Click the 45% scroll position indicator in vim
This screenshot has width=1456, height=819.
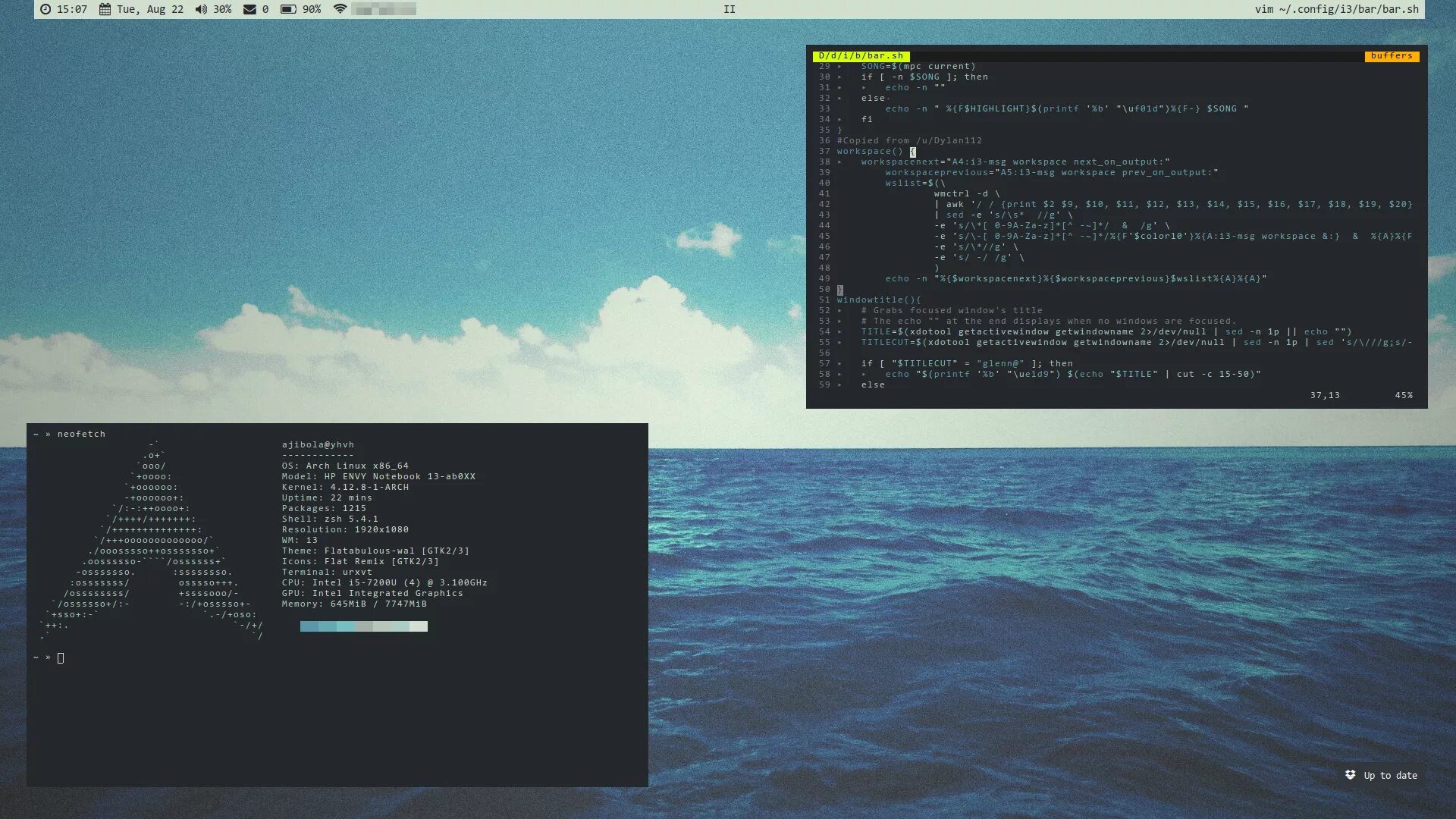1403,396
